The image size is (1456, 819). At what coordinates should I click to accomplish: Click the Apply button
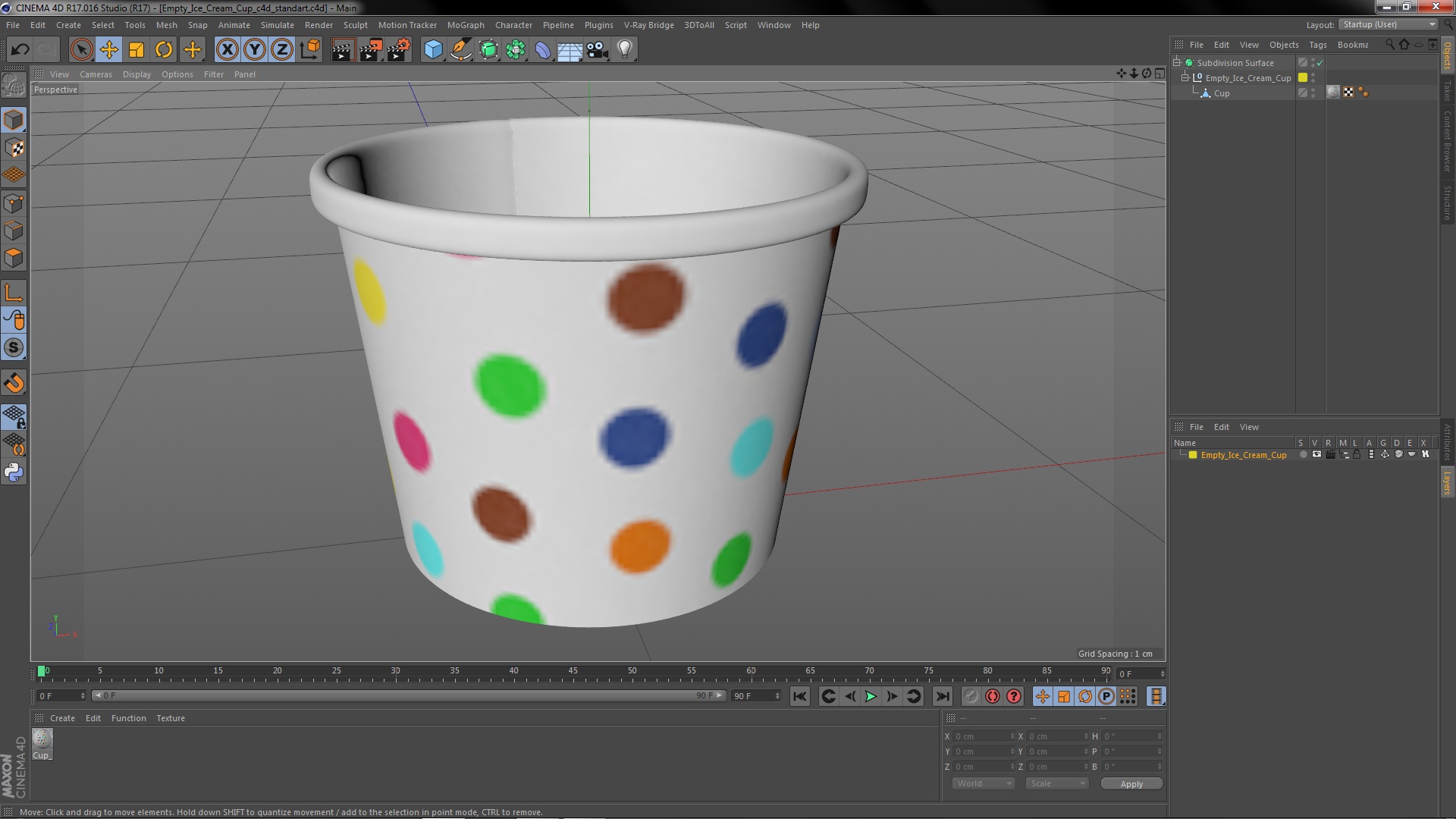tap(1131, 783)
